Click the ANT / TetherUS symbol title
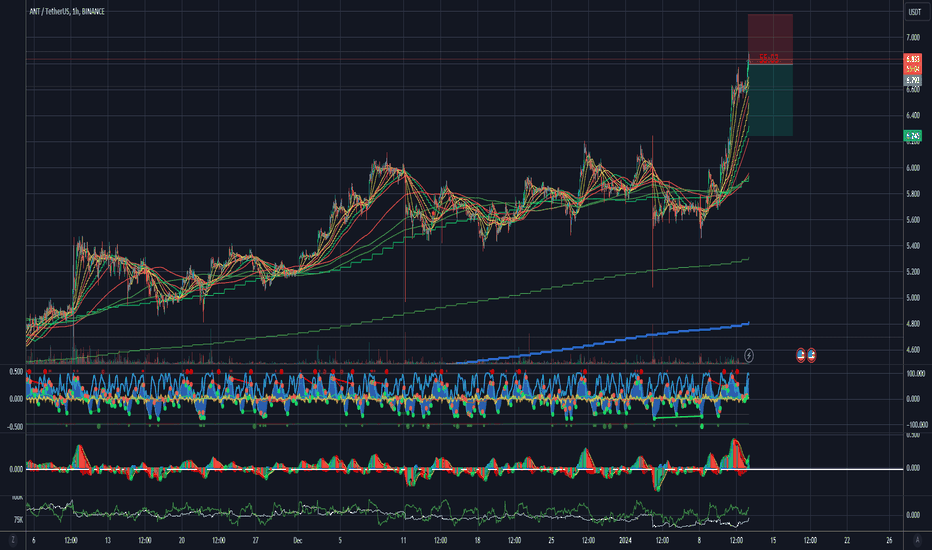This screenshot has width=932, height=550. (x=49, y=11)
